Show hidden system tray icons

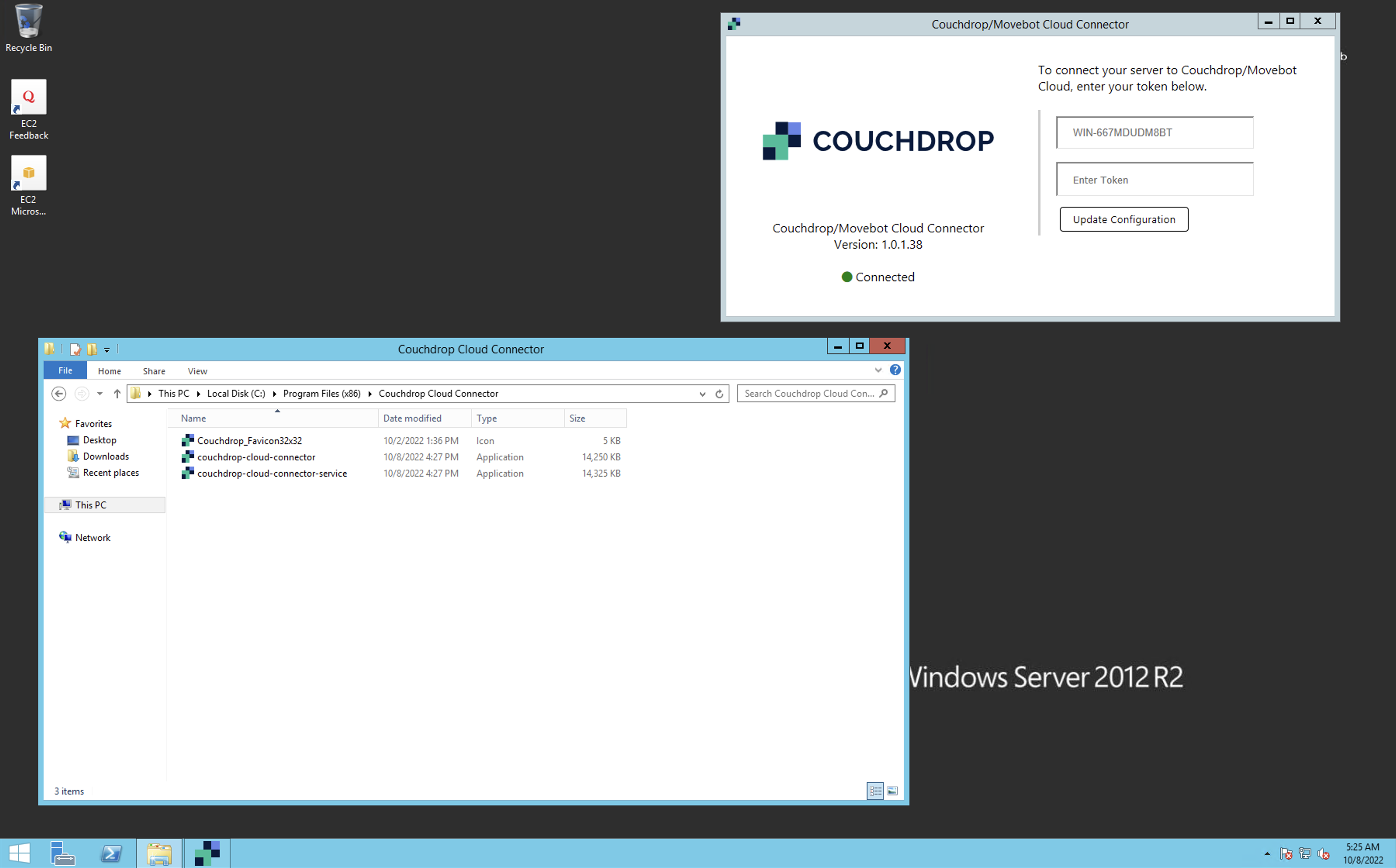click(1267, 854)
